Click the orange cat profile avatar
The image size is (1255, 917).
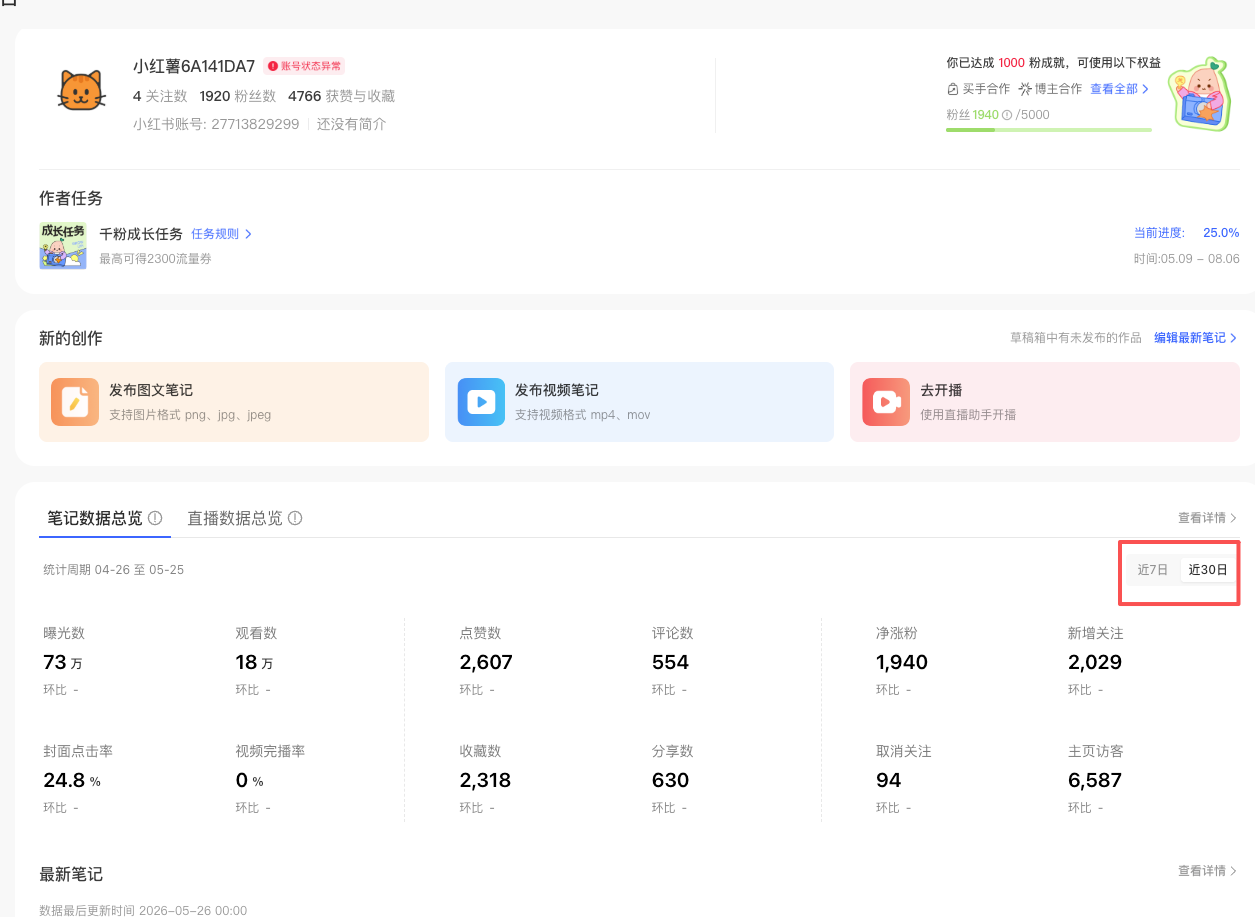[82, 91]
